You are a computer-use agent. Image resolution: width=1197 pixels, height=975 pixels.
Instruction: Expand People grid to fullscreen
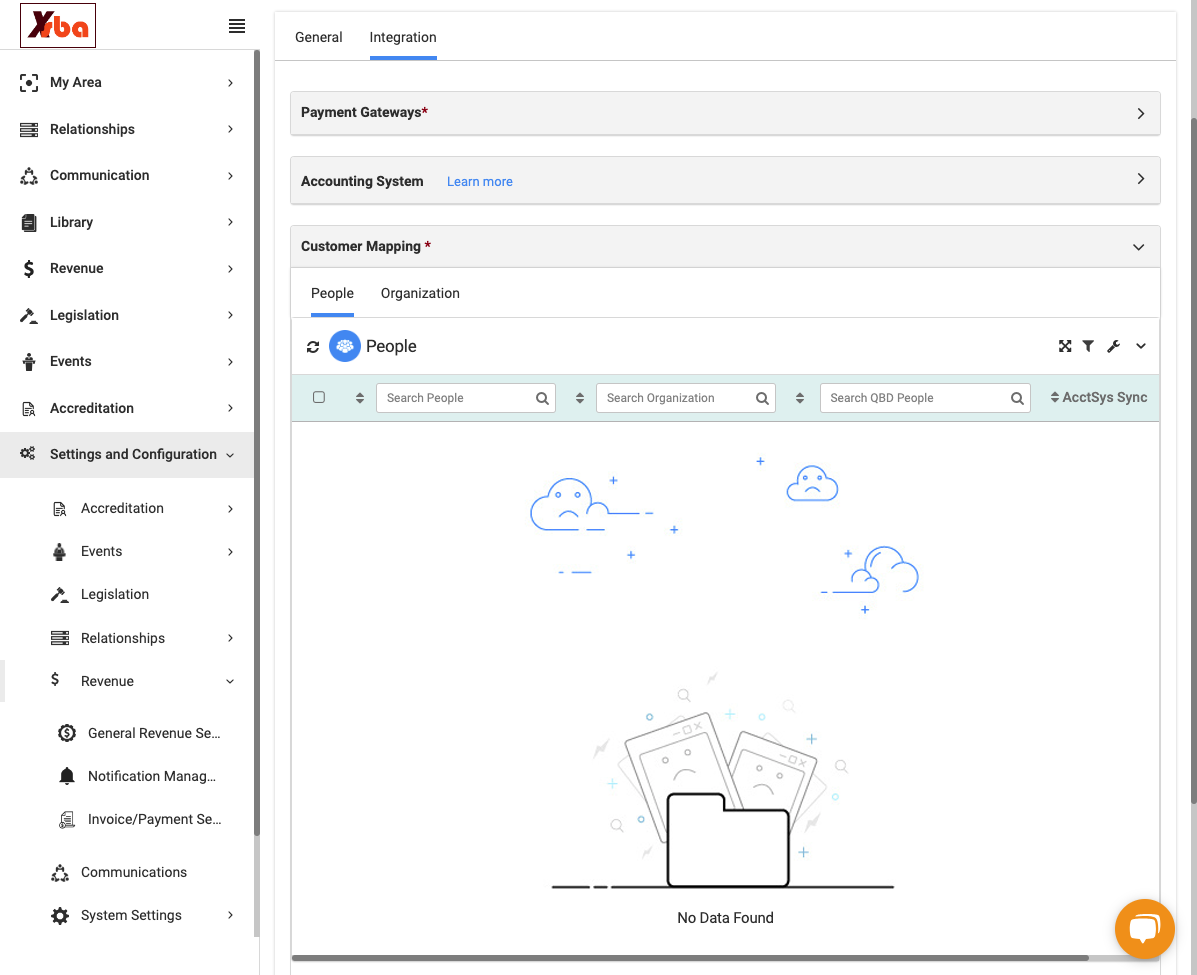[1065, 347]
